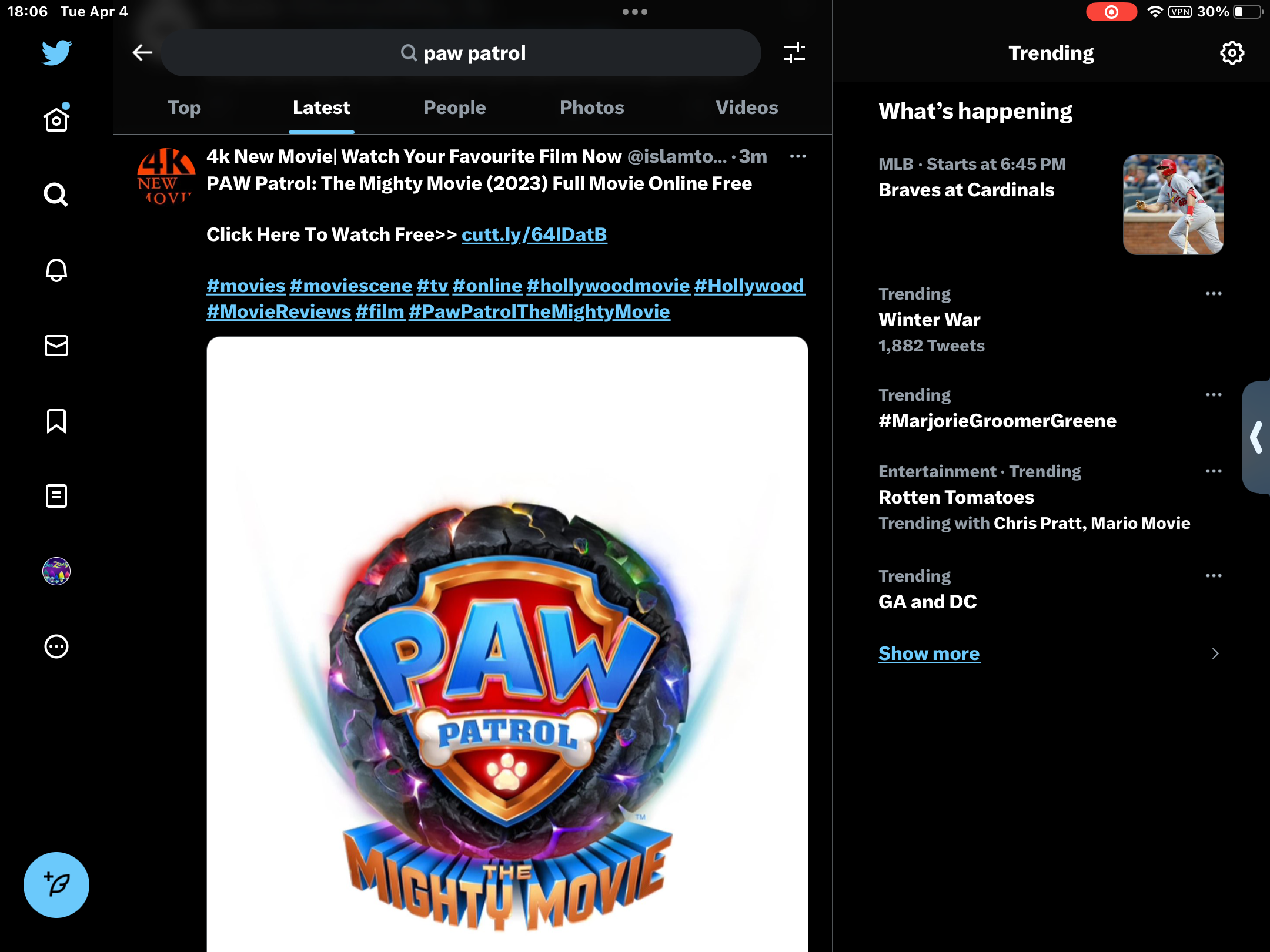
Task: Open the cutt.ly link in tweet
Action: 534,234
